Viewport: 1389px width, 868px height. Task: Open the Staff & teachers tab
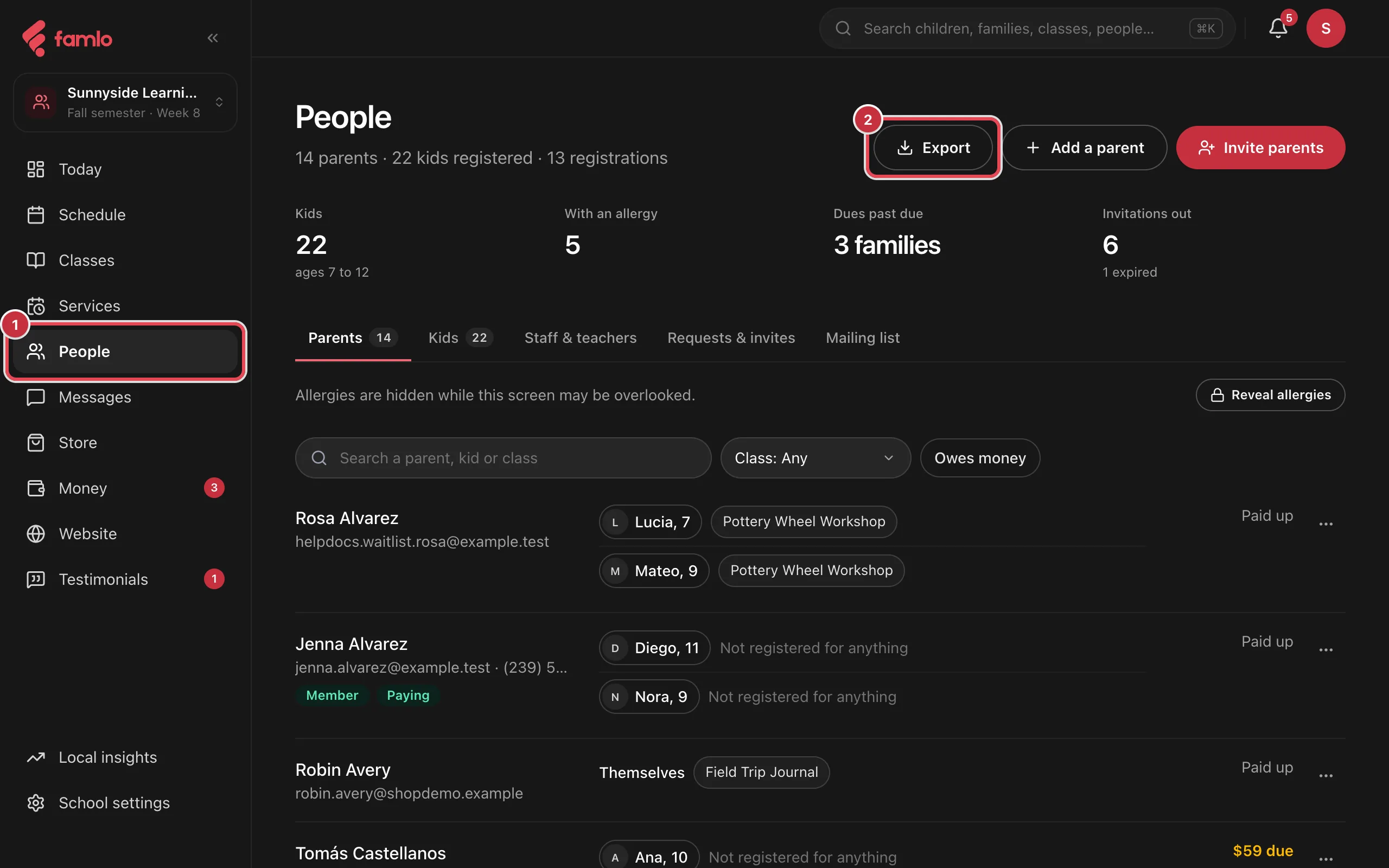[580, 337]
